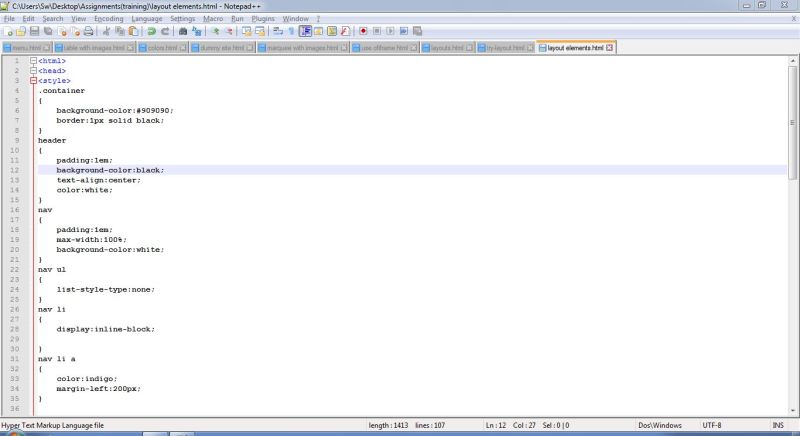Screen dimensions: 800x436
Task: Open the ? help menu
Action: coord(318,18)
